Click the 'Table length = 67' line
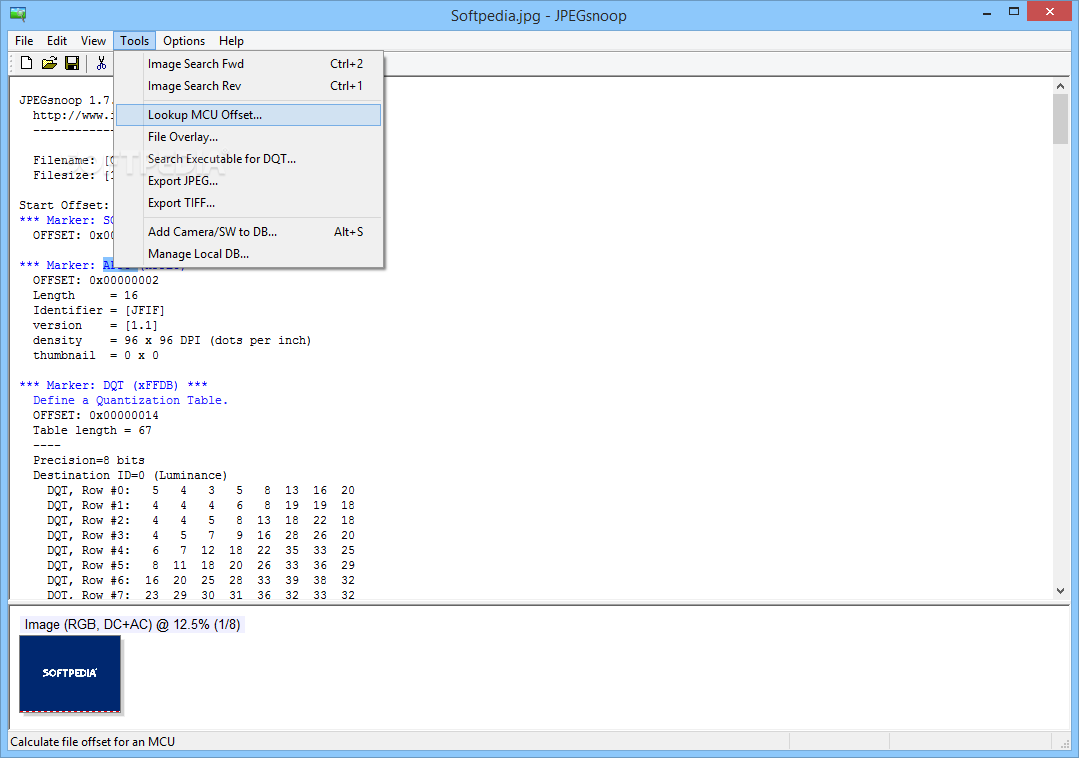 92,431
